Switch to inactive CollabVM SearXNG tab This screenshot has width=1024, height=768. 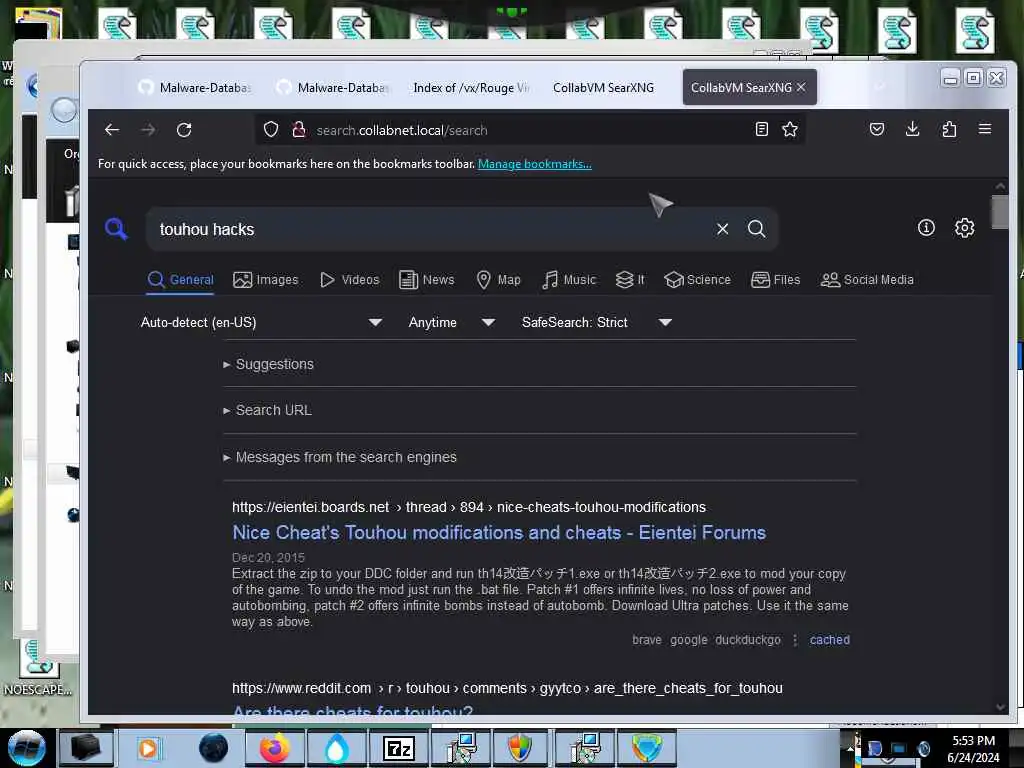click(x=603, y=88)
